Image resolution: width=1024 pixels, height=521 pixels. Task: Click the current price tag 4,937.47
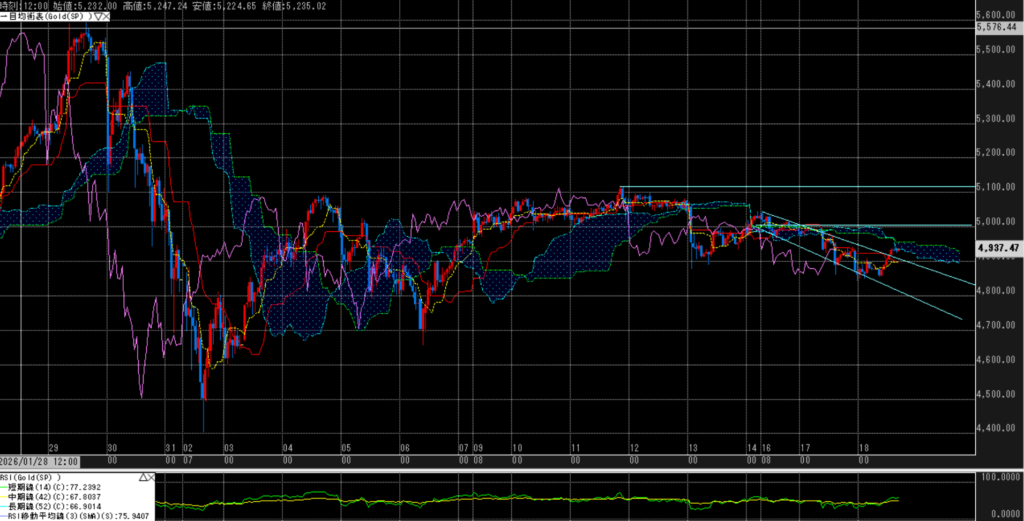[998, 247]
